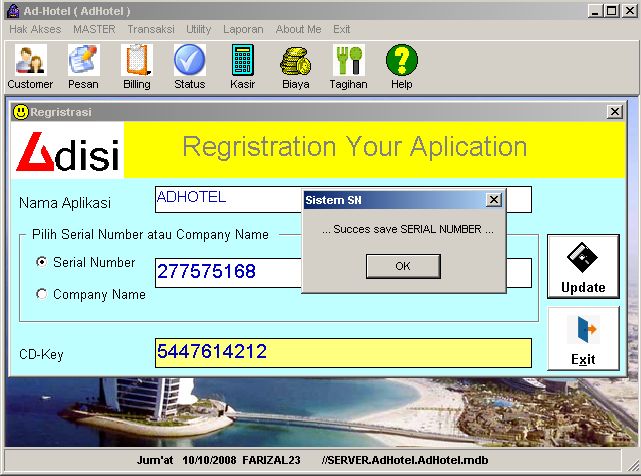Select the Serial Number radio button
641x476 pixels.
click(42, 262)
